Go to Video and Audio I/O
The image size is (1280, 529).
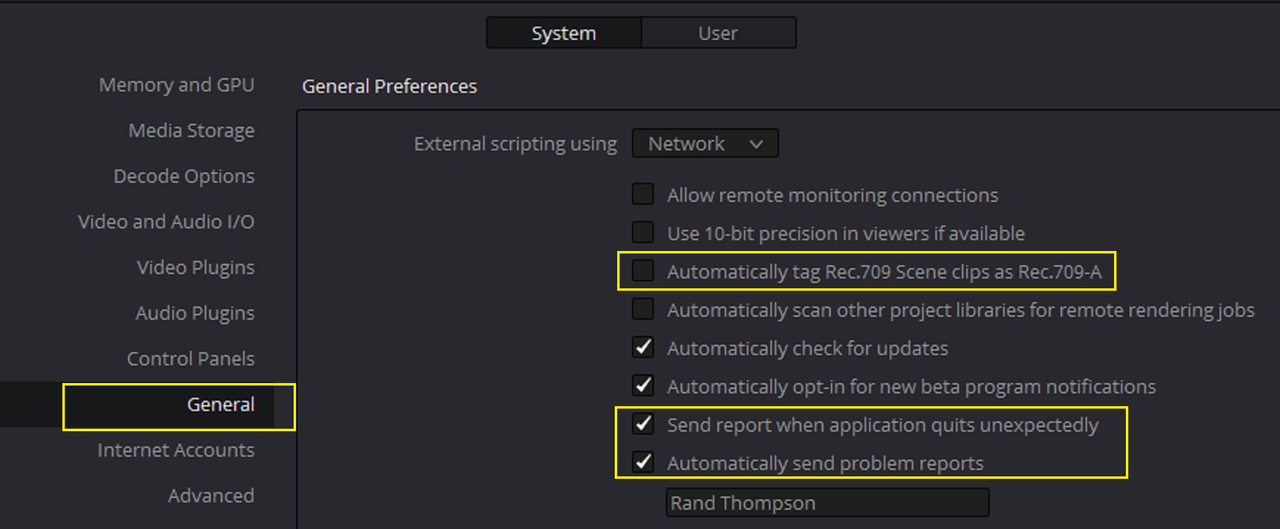point(166,222)
